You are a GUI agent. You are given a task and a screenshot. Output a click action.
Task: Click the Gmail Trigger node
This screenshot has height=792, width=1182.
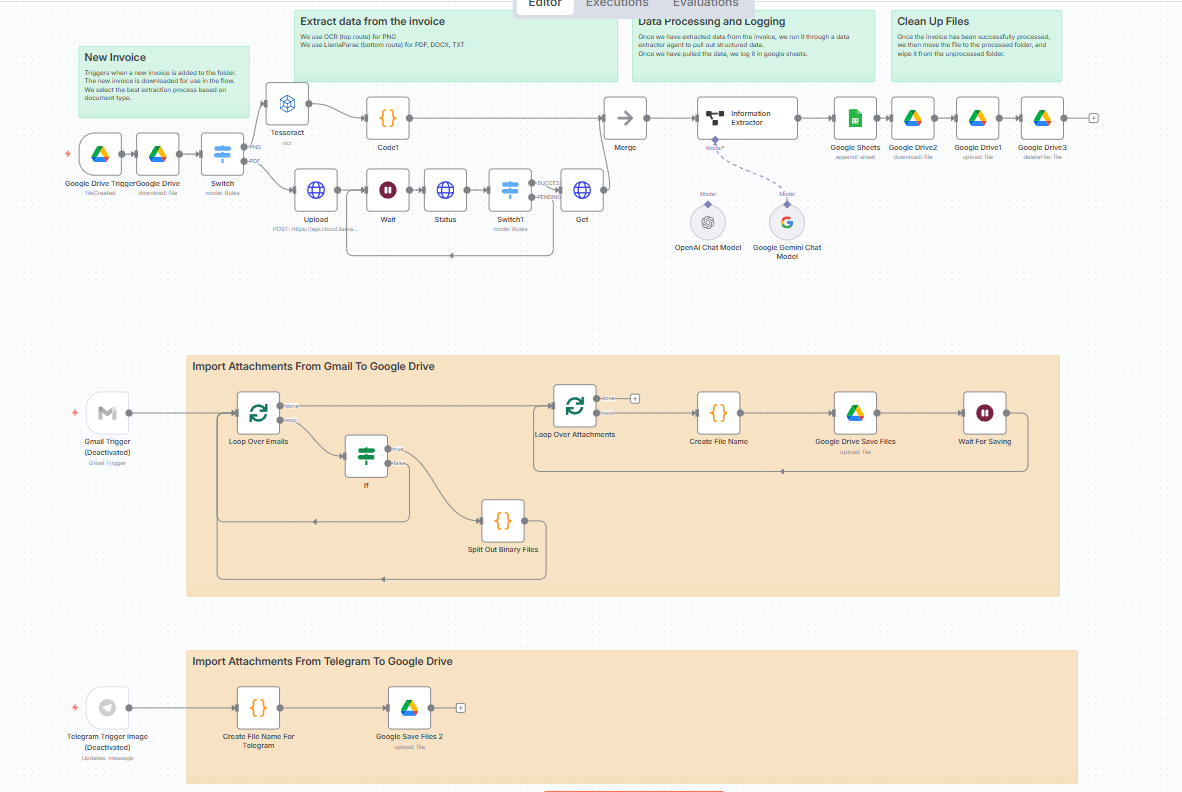coord(107,412)
